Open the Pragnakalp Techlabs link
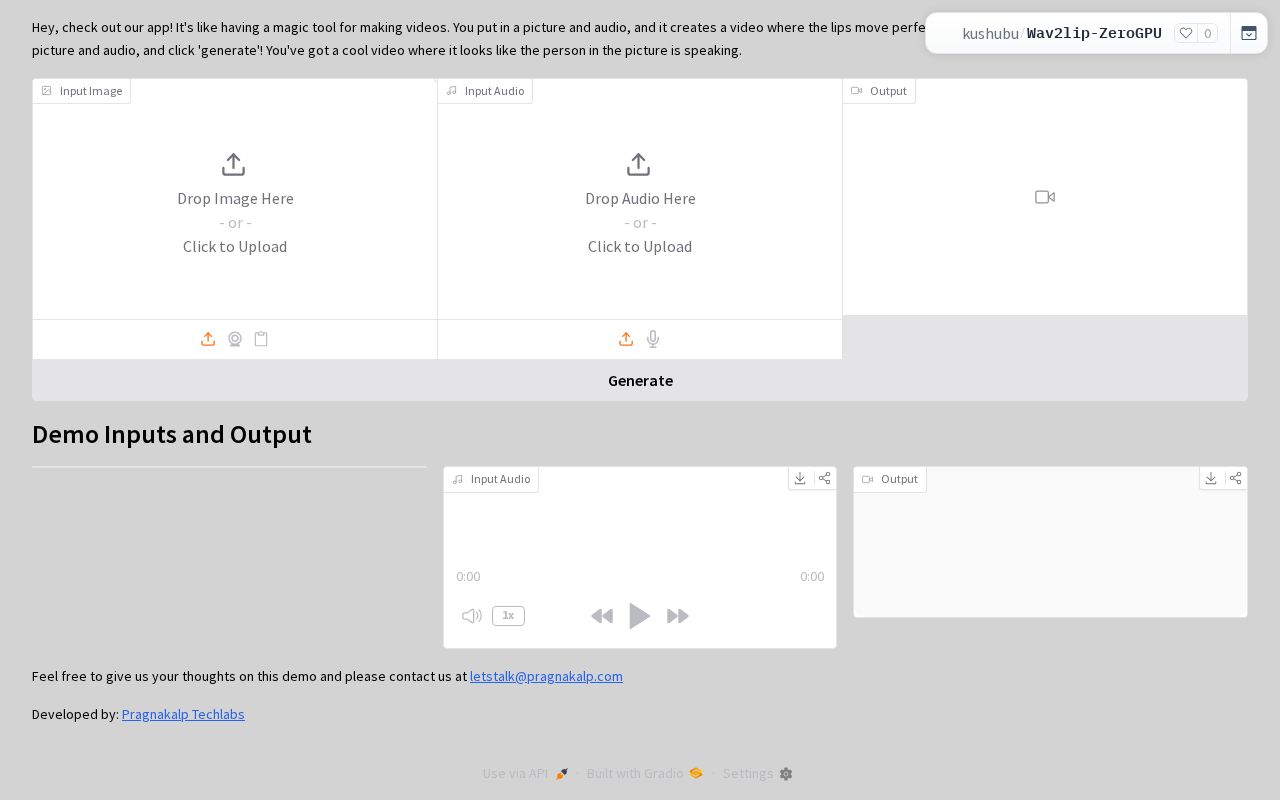Viewport: 1280px width, 800px height. coord(183,714)
